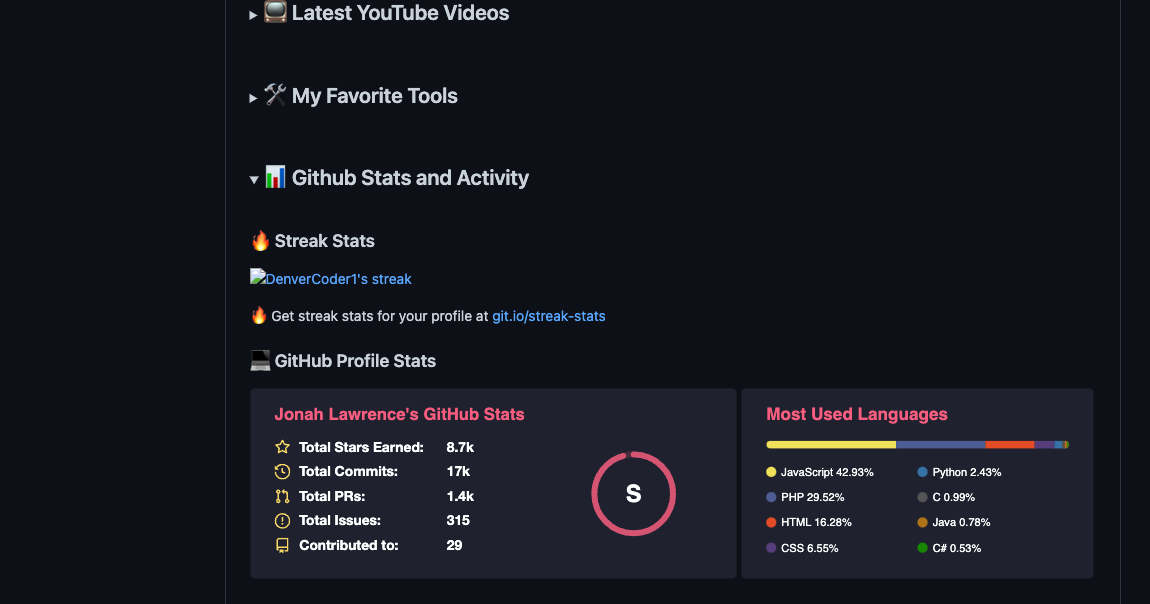Click the clock icon beside Total Commits
1150x604 pixels.
pos(281,471)
